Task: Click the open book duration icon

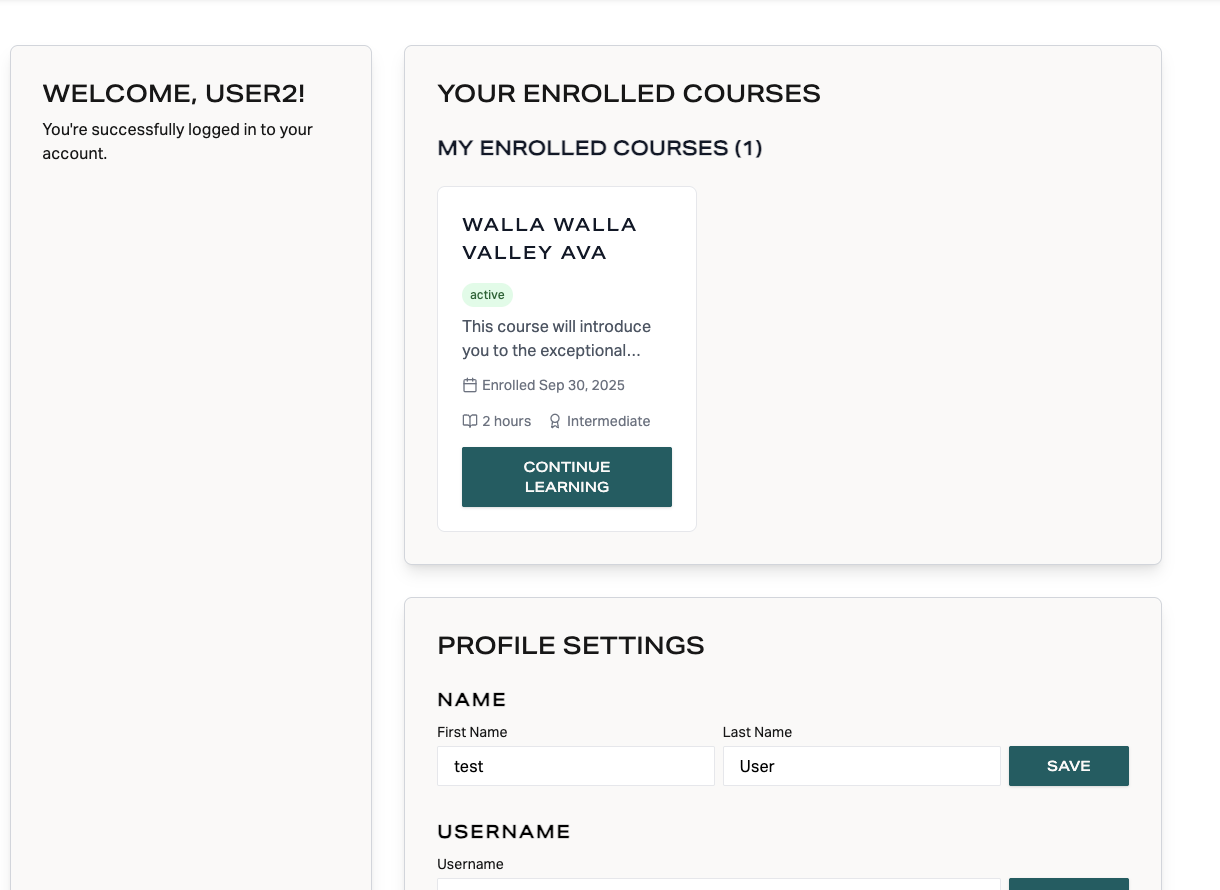Action: [470, 421]
